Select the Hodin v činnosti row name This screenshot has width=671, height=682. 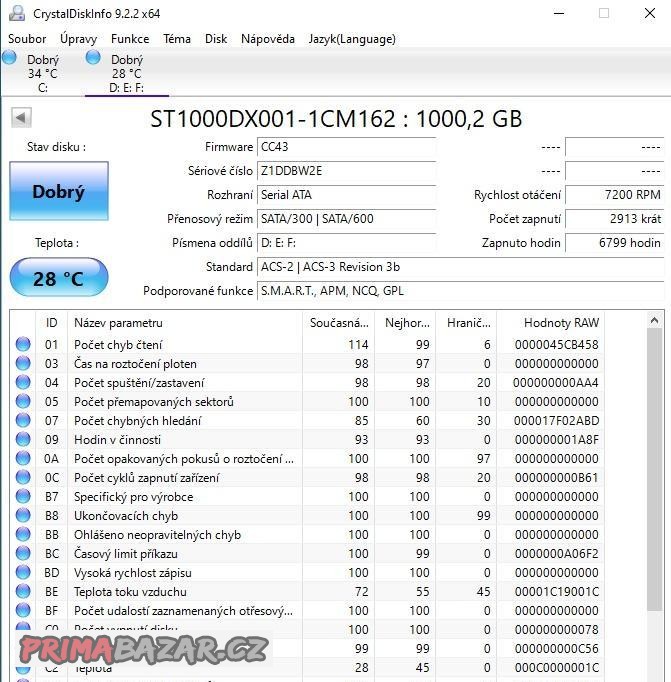pos(117,440)
